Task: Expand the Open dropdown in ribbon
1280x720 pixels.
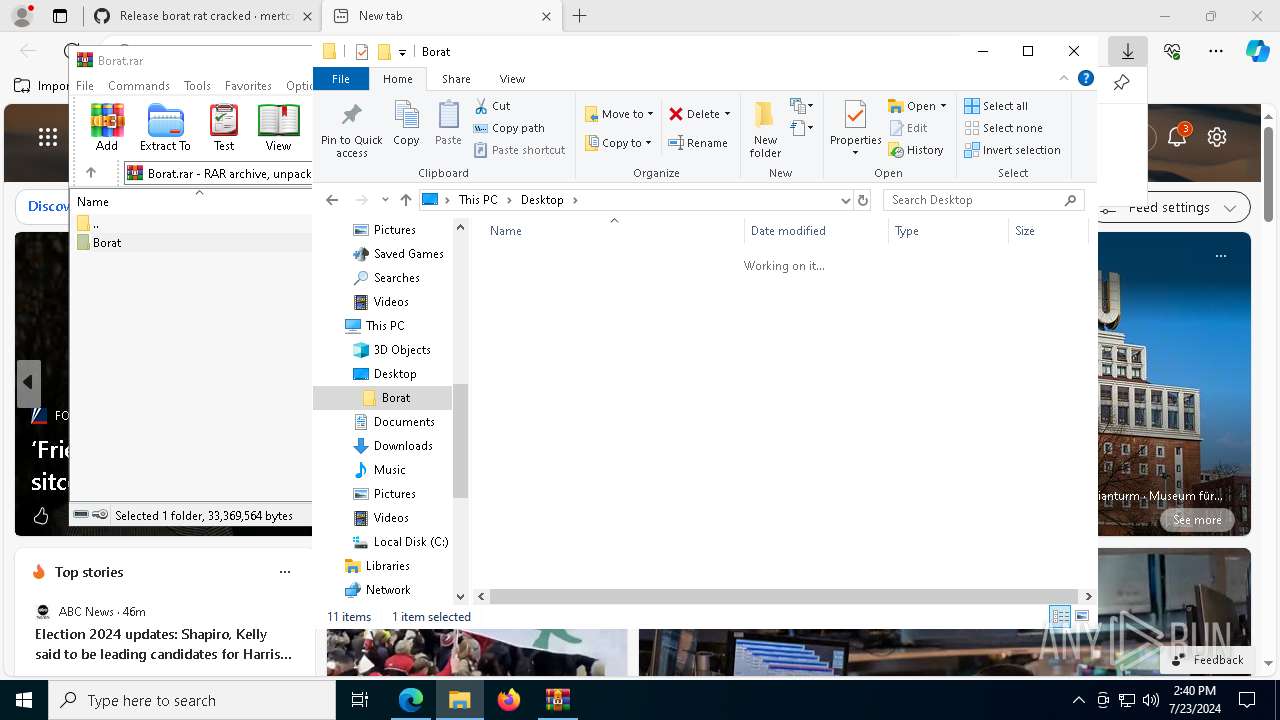Action: coord(943,106)
